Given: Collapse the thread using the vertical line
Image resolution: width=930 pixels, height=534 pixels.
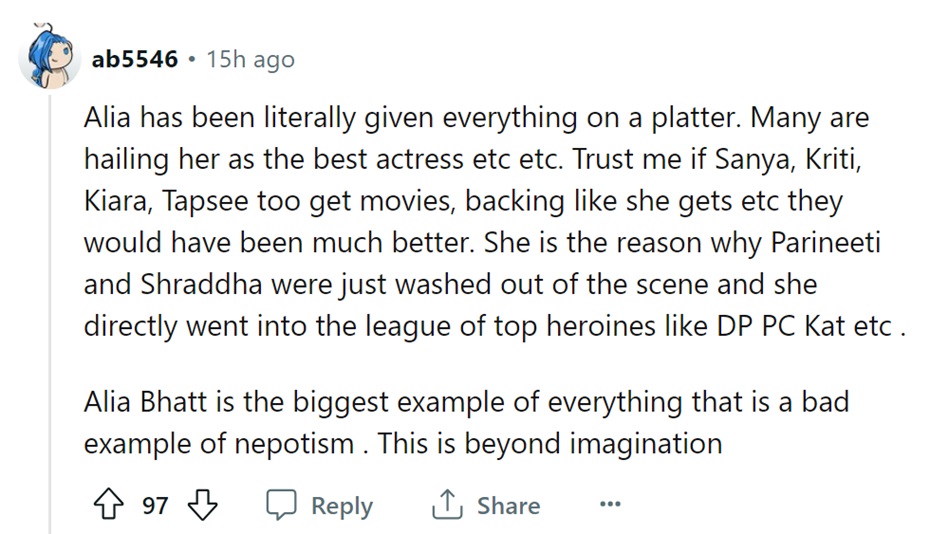Looking at the screenshot, I should pos(50,300).
